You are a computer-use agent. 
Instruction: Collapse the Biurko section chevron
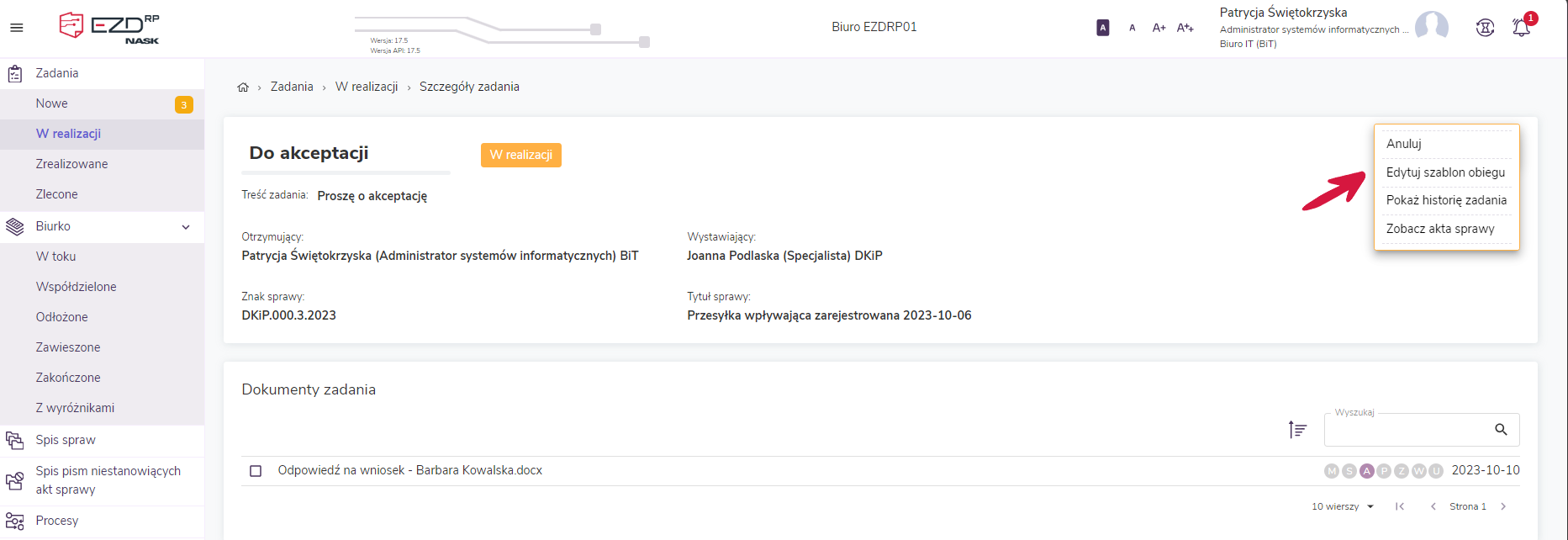pyautogui.click(x=186, y=227)
